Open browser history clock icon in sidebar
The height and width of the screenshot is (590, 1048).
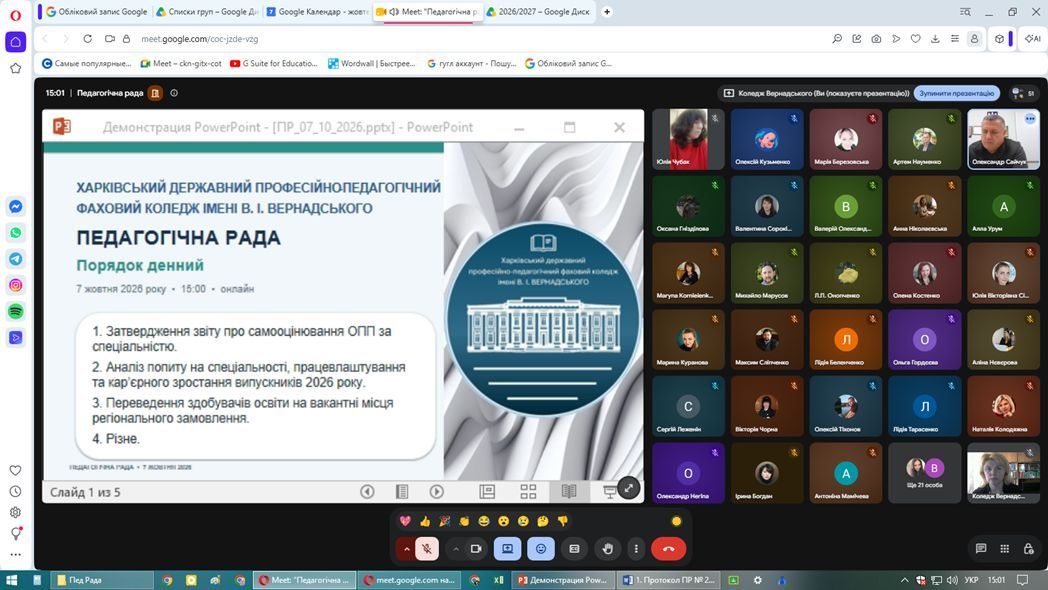click(x=15, y=491)
